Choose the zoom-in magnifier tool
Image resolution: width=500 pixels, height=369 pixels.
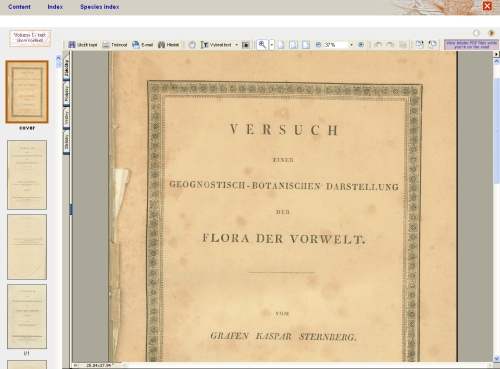coord(262,45)
